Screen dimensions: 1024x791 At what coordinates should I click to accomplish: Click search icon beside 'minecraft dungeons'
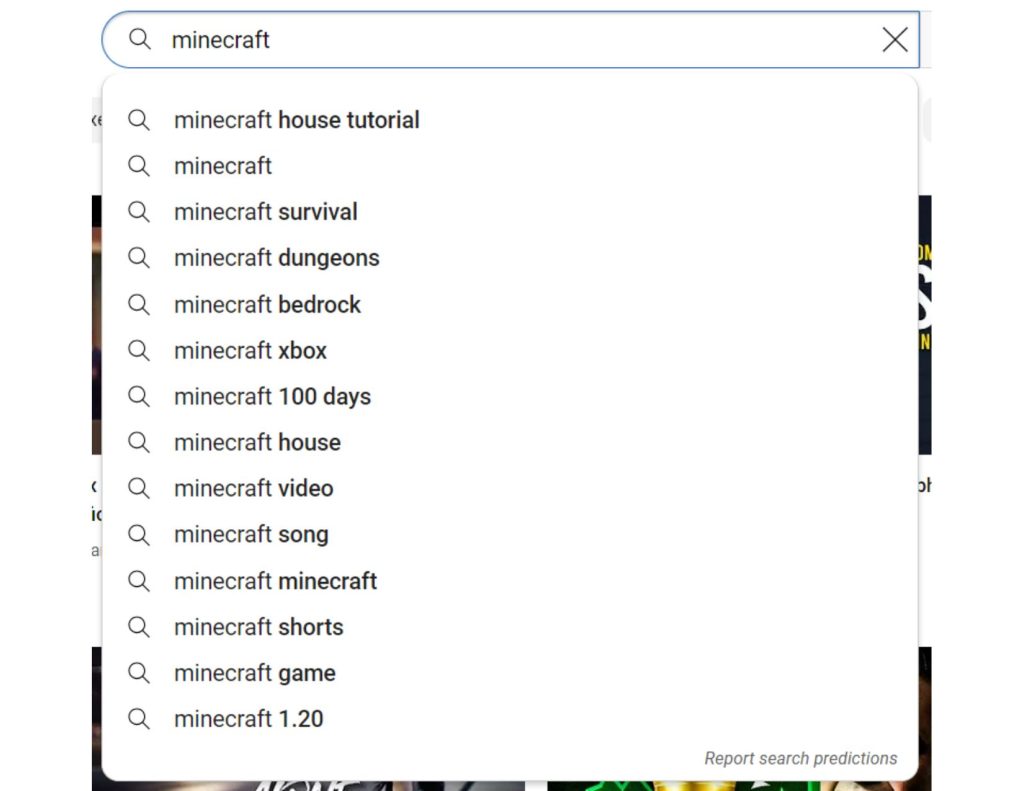138,258
